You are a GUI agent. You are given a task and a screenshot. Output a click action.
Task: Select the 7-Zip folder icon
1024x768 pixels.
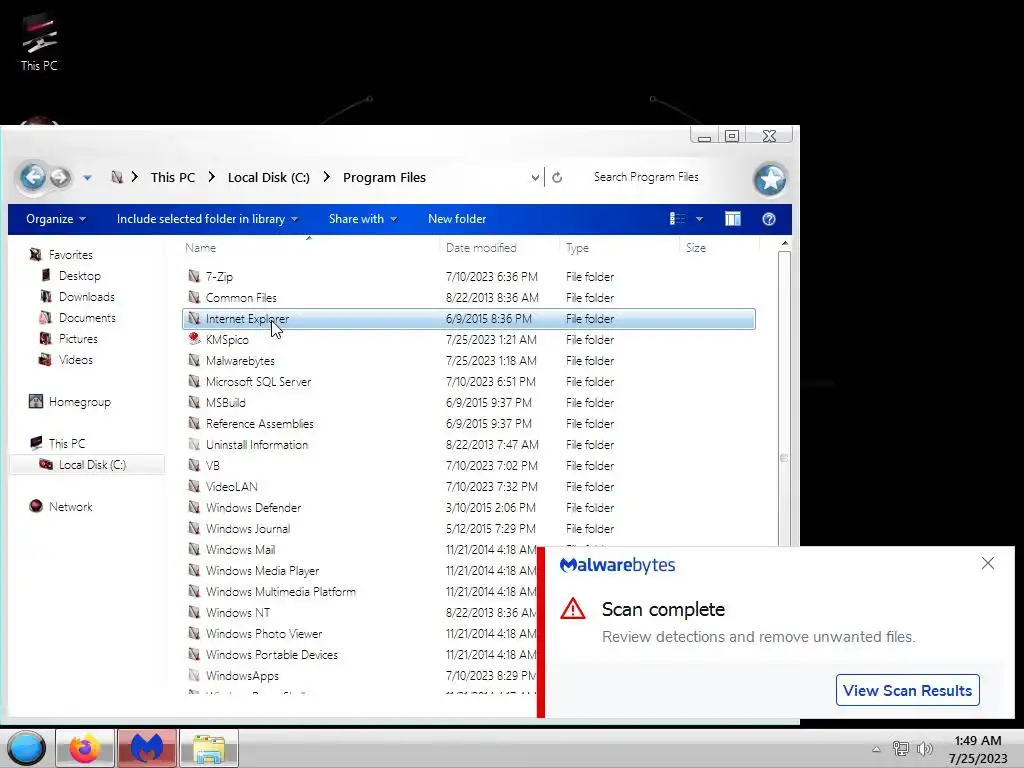[194, 276]
